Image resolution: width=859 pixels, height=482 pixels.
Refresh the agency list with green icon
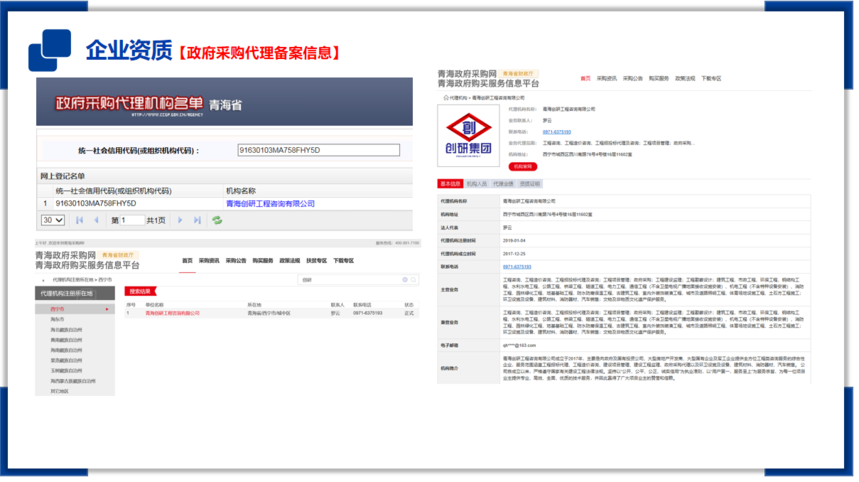(217, 220)
